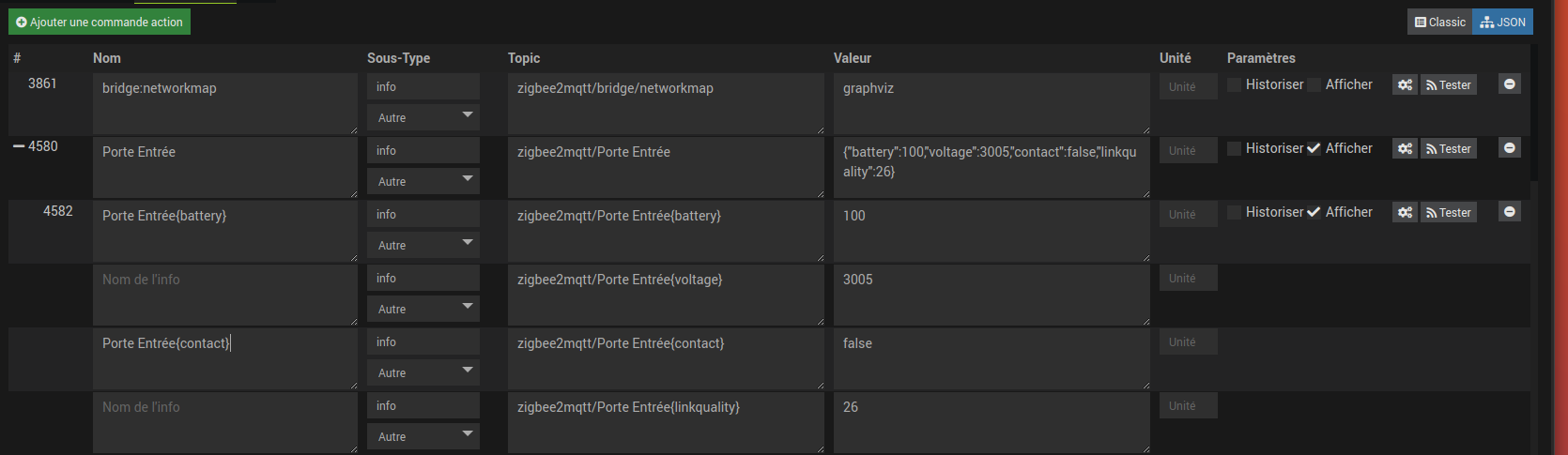Expand Autre dropdown for linkquality row
The image size is (1568, 455).
(x=423, y=436)
